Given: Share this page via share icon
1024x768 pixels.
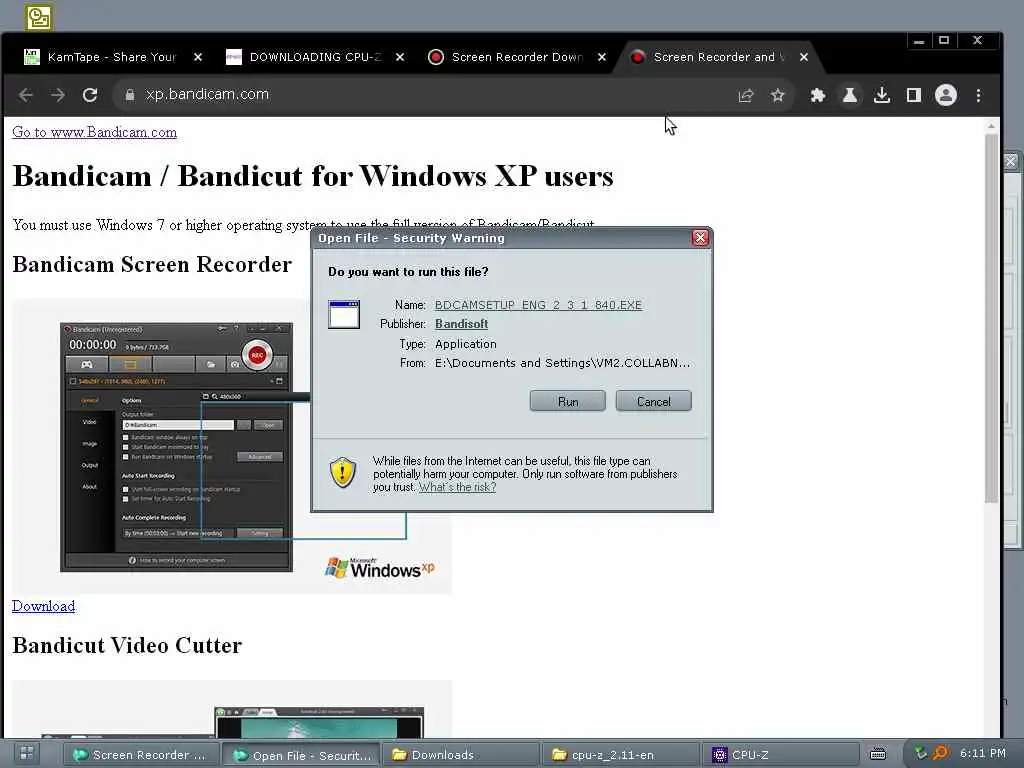Looking at the screenshot, I should point(746,96).
